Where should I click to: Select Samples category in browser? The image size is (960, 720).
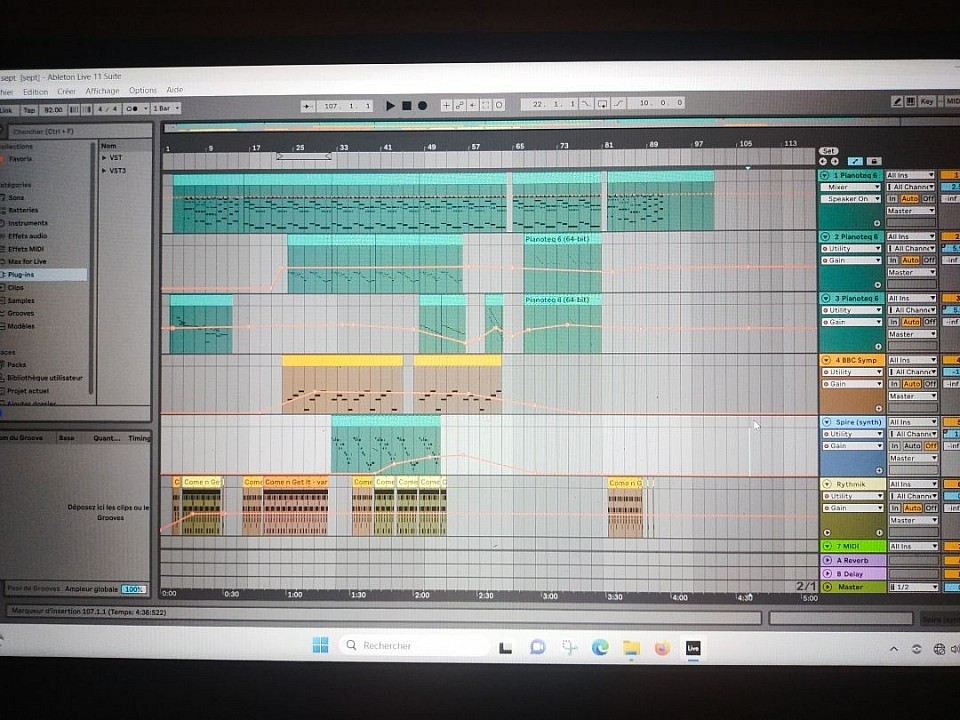pos(22,301)
